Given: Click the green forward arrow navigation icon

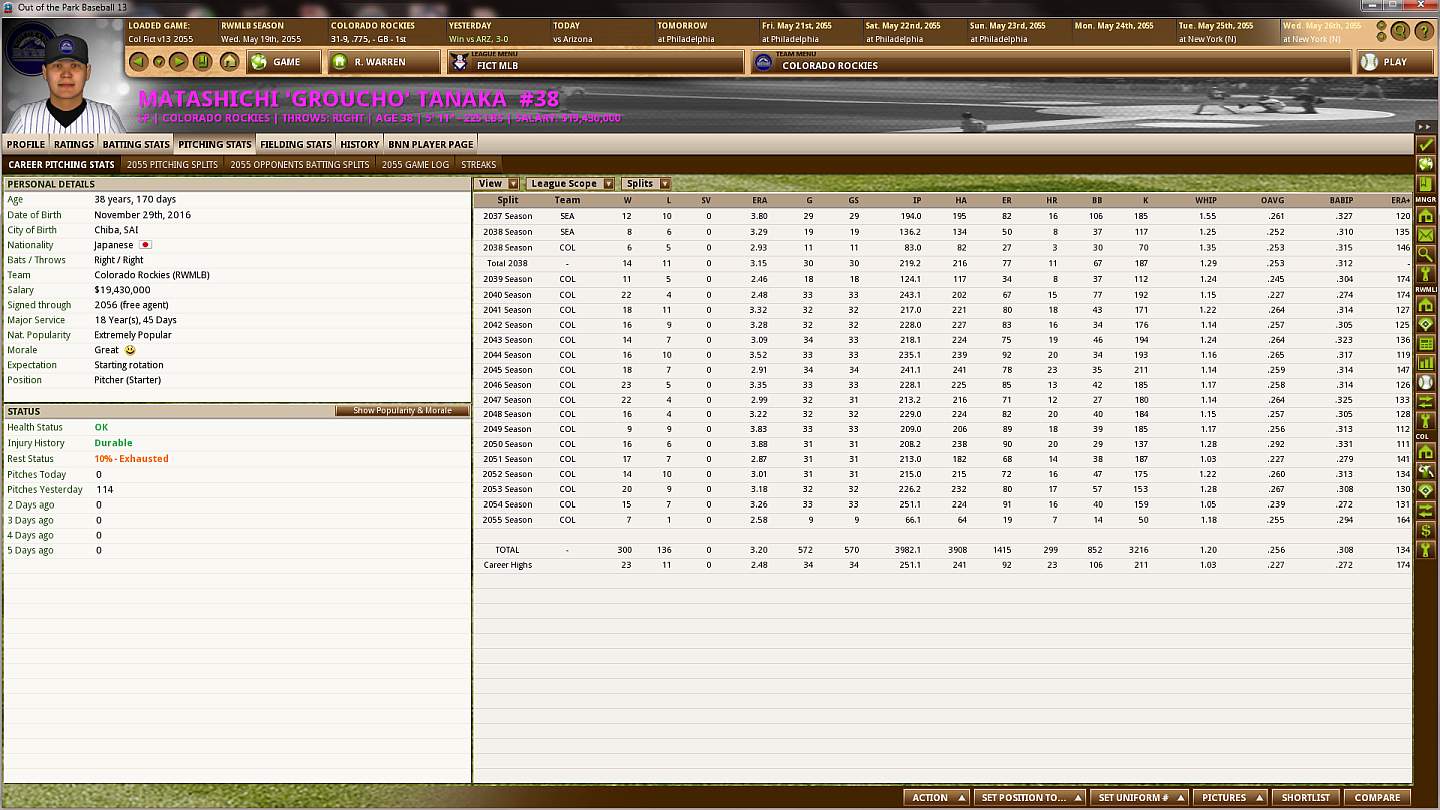Looking at the screenshot, I should coord(179,62).
